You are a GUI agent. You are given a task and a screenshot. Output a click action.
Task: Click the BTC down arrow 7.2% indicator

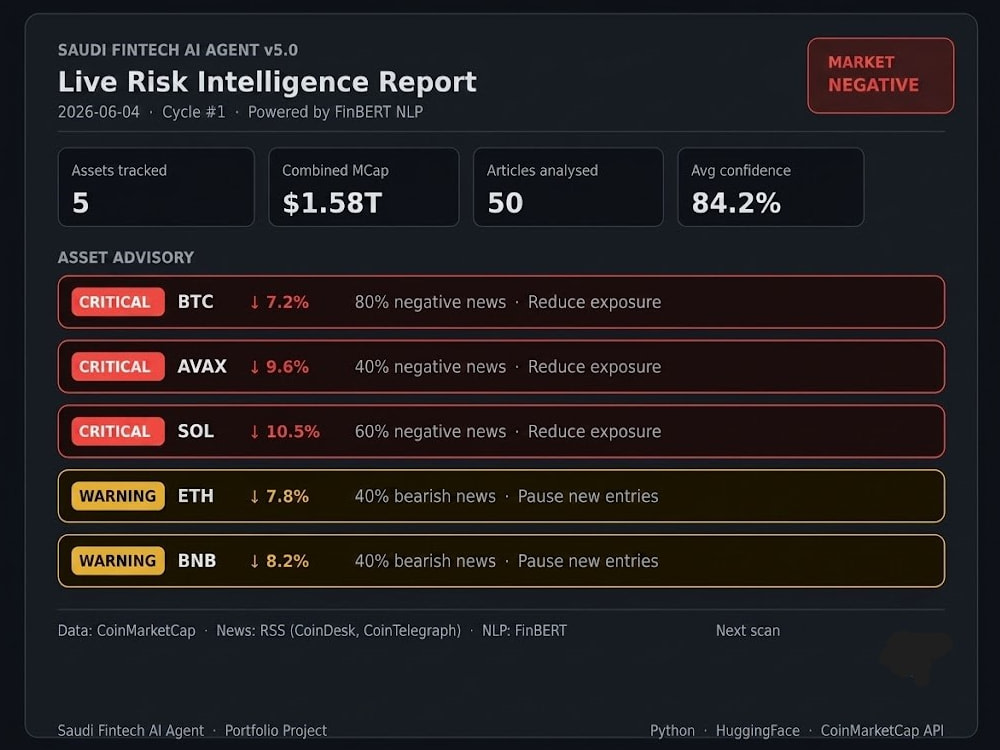279,302
